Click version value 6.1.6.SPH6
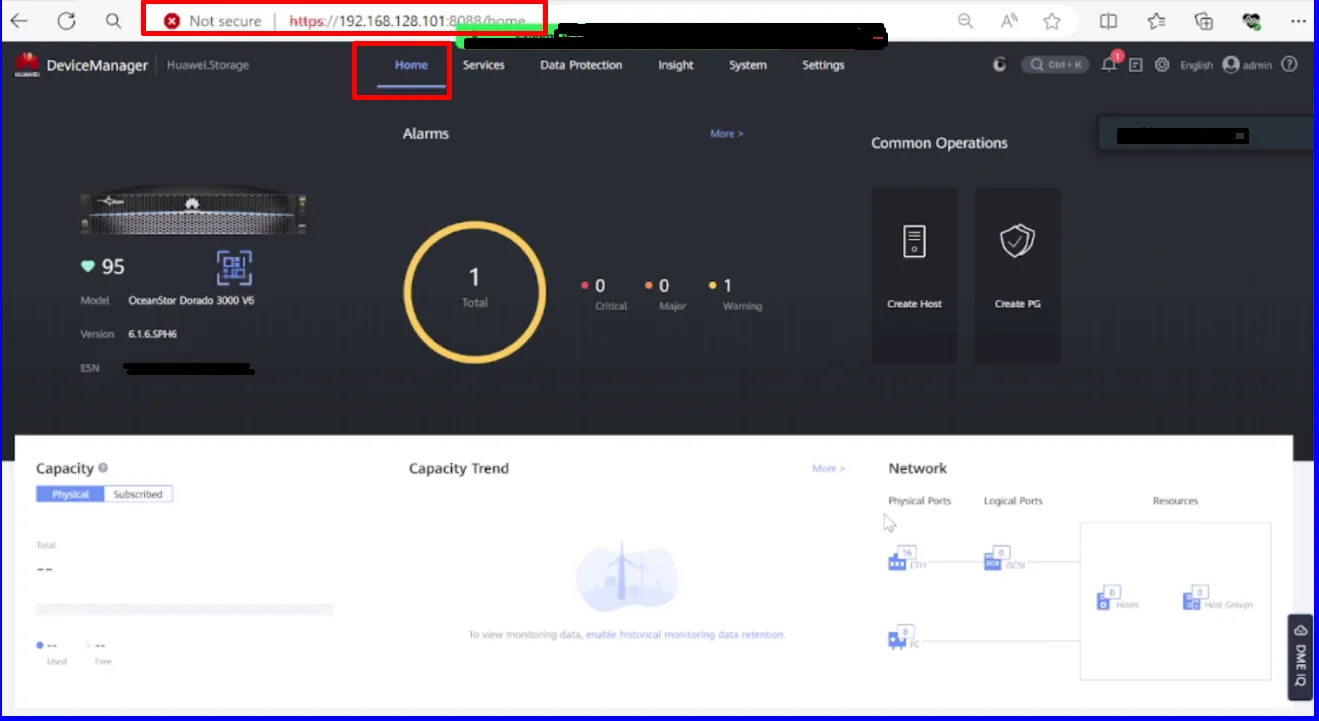Viewport: 1319px width, 721px height. (152, 334)
